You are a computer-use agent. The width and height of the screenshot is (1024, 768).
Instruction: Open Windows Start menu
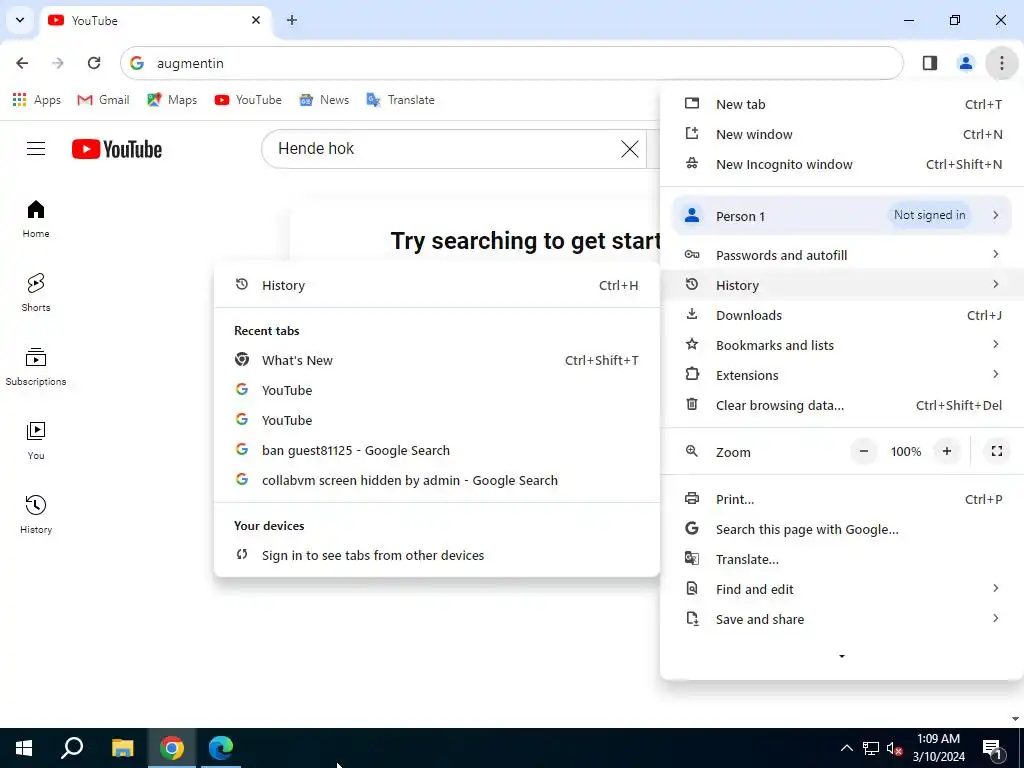24,748
